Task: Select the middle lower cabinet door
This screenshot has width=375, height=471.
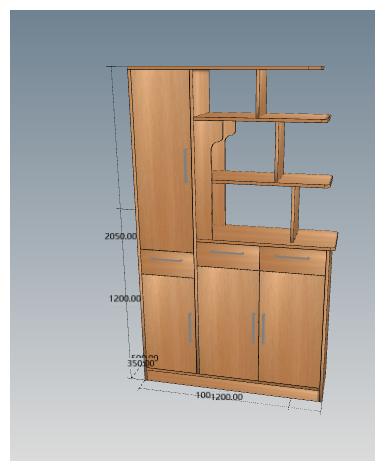Action: click(x=228, y=323)
